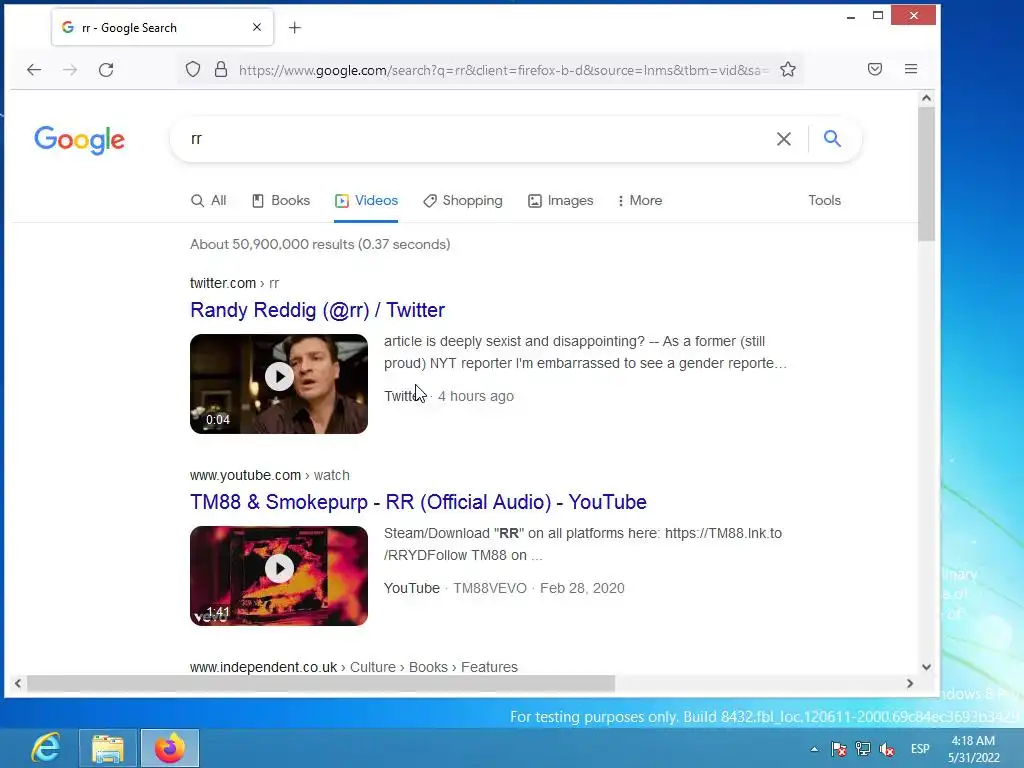This screenshot has width=1024, height=768.
Task: Bookmark this page with the star icon
Action: click(788, 69)
